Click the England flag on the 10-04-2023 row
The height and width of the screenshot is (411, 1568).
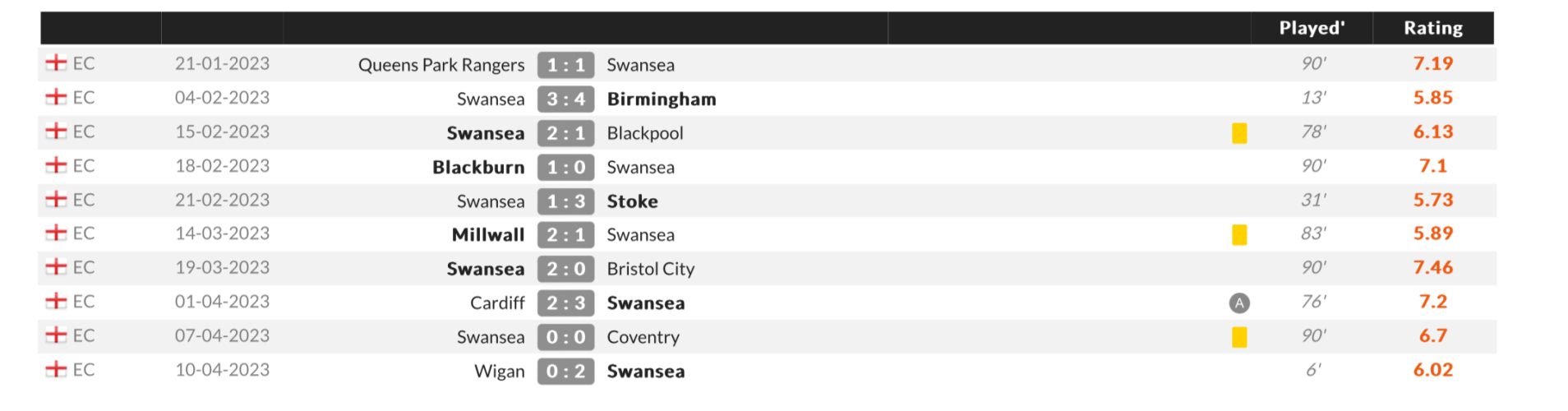pyautogui.click(x=56, y=370)
